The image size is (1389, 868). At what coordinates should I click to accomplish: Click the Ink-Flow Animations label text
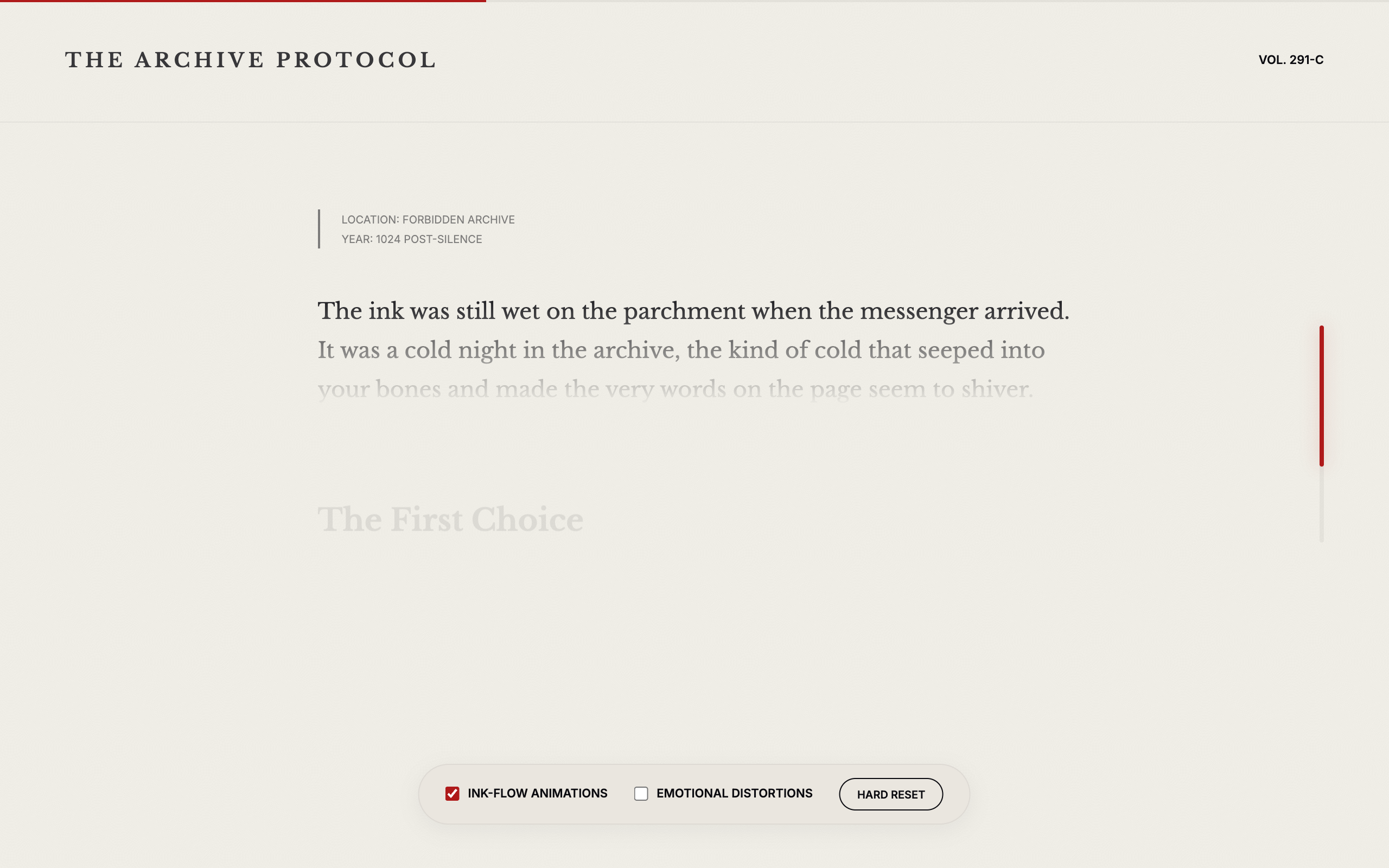(x=537, y=793)
